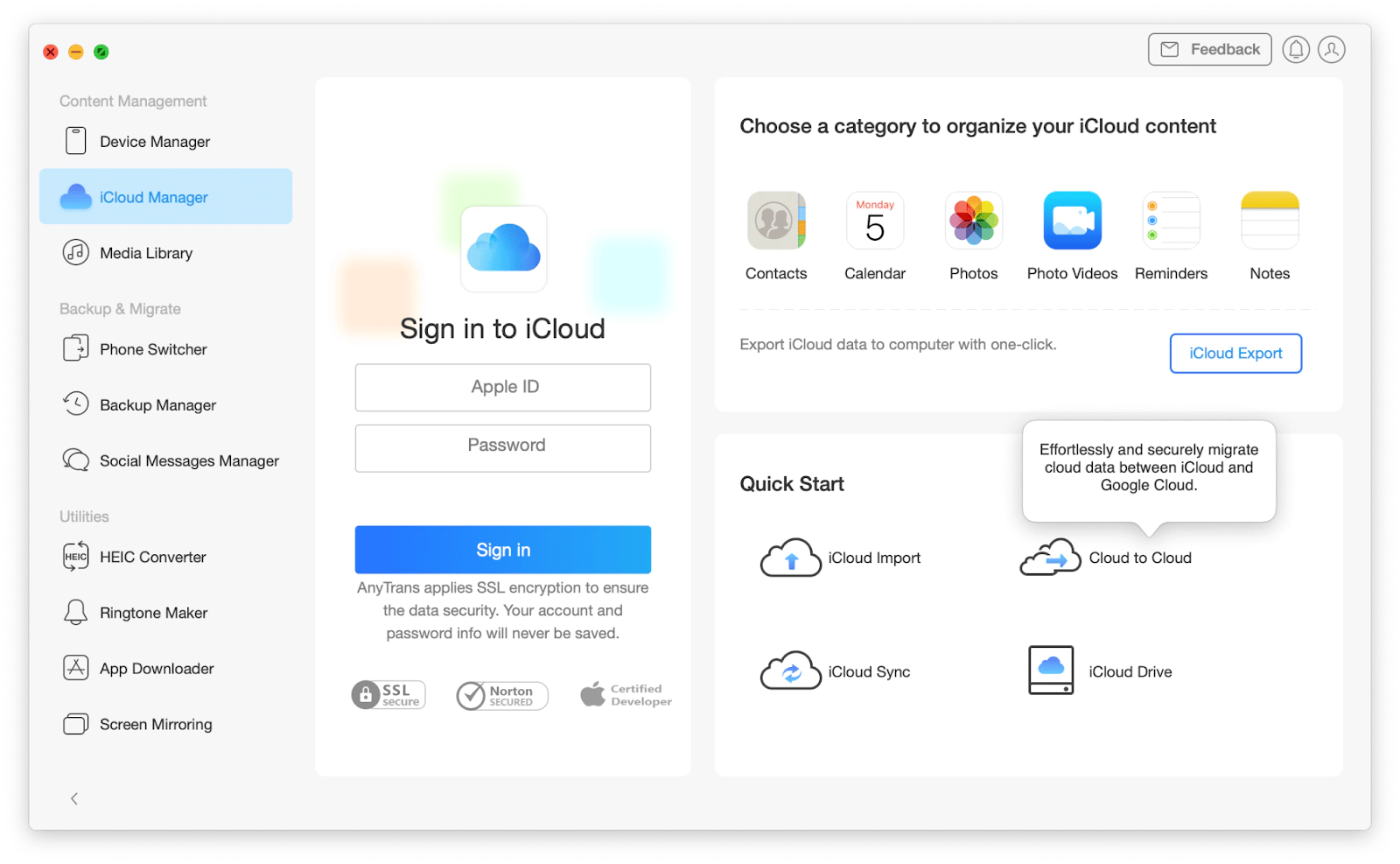The height and width of the screenshot is (864, 1400).
Task: Click the SSL secure badge
Action: 388,695
